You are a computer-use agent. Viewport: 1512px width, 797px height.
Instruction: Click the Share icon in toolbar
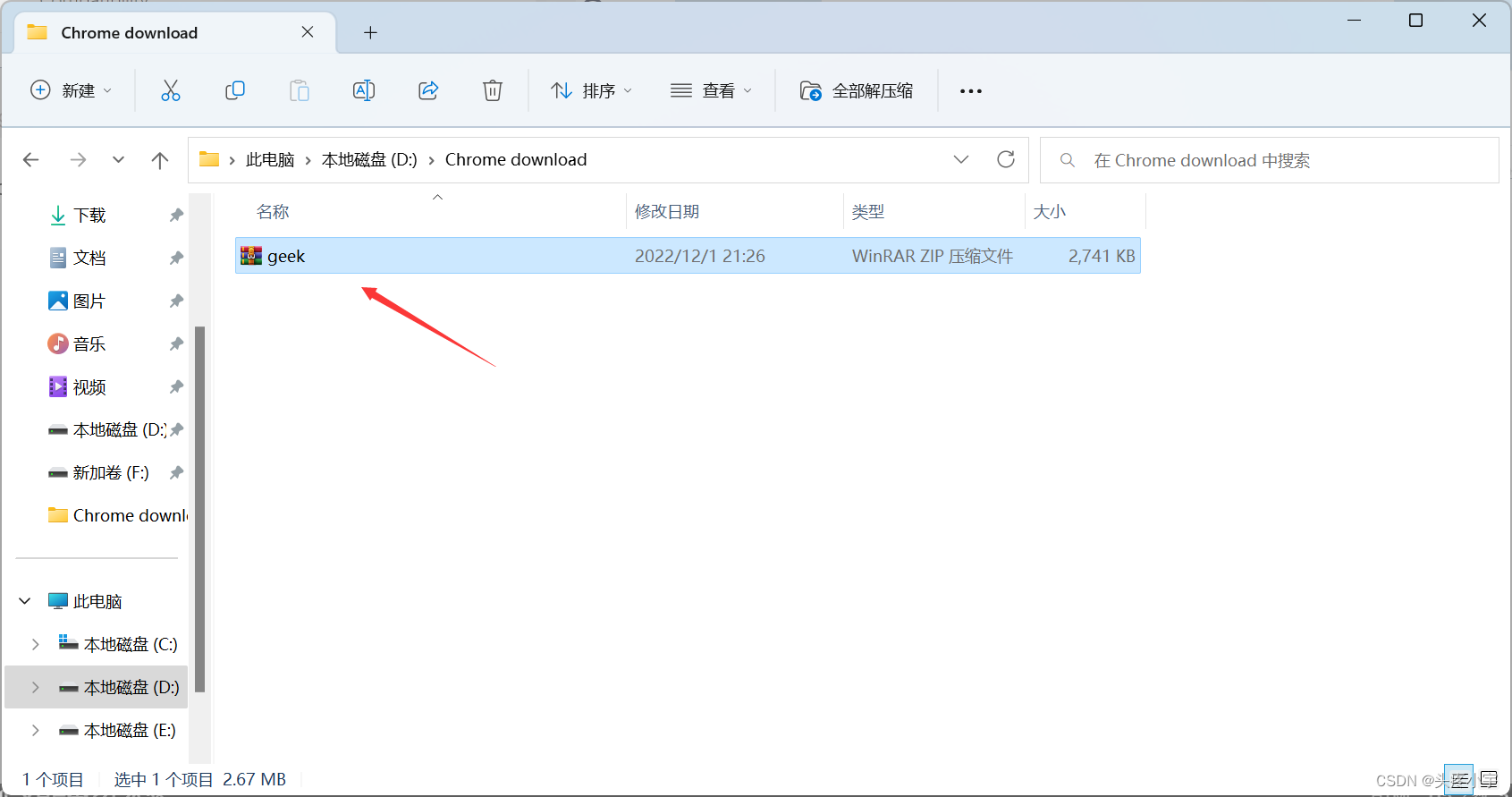[x=428, y=90]
